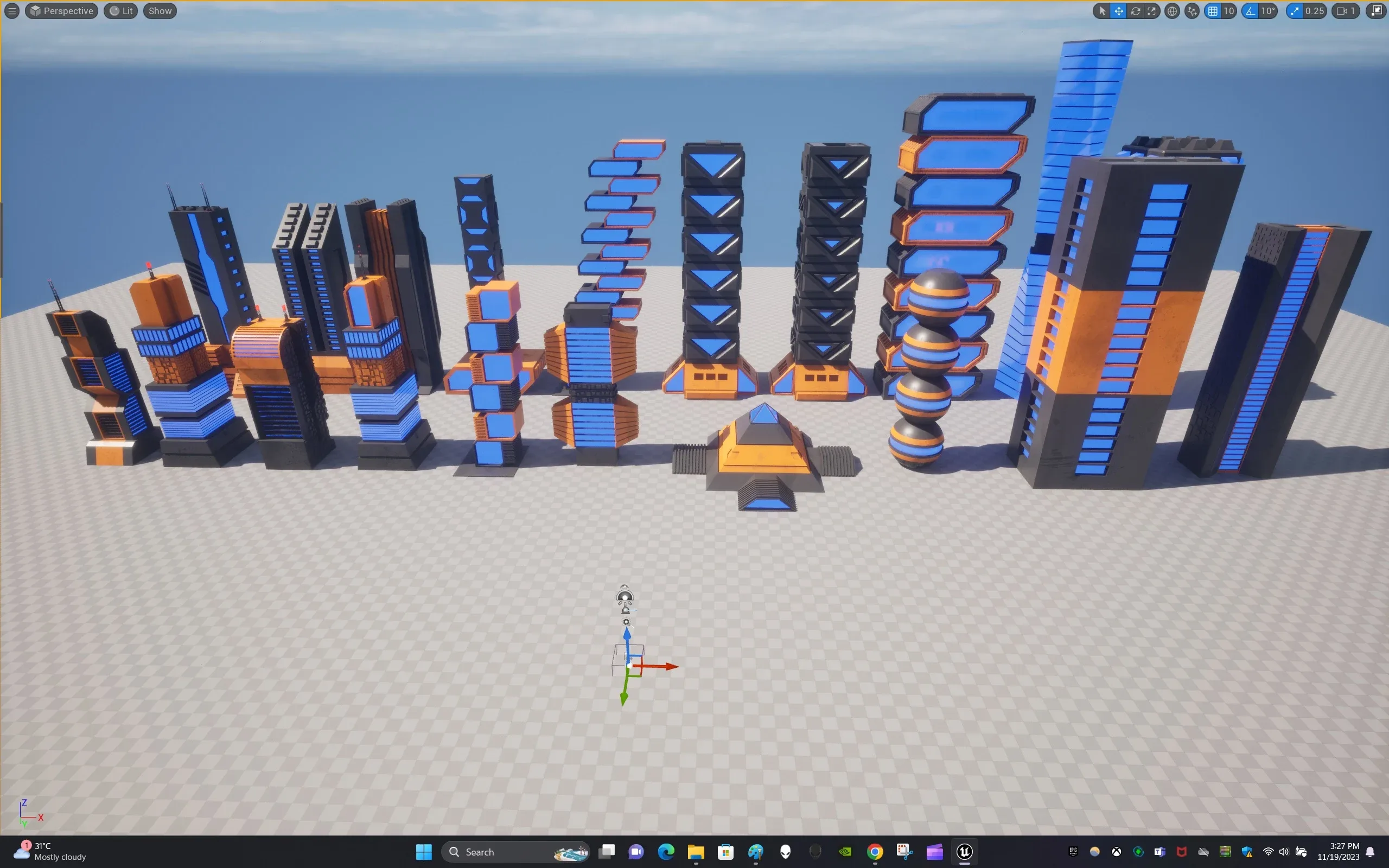Open the Perspective viewport type menu
1389x868 pixels.
point(61,11)
